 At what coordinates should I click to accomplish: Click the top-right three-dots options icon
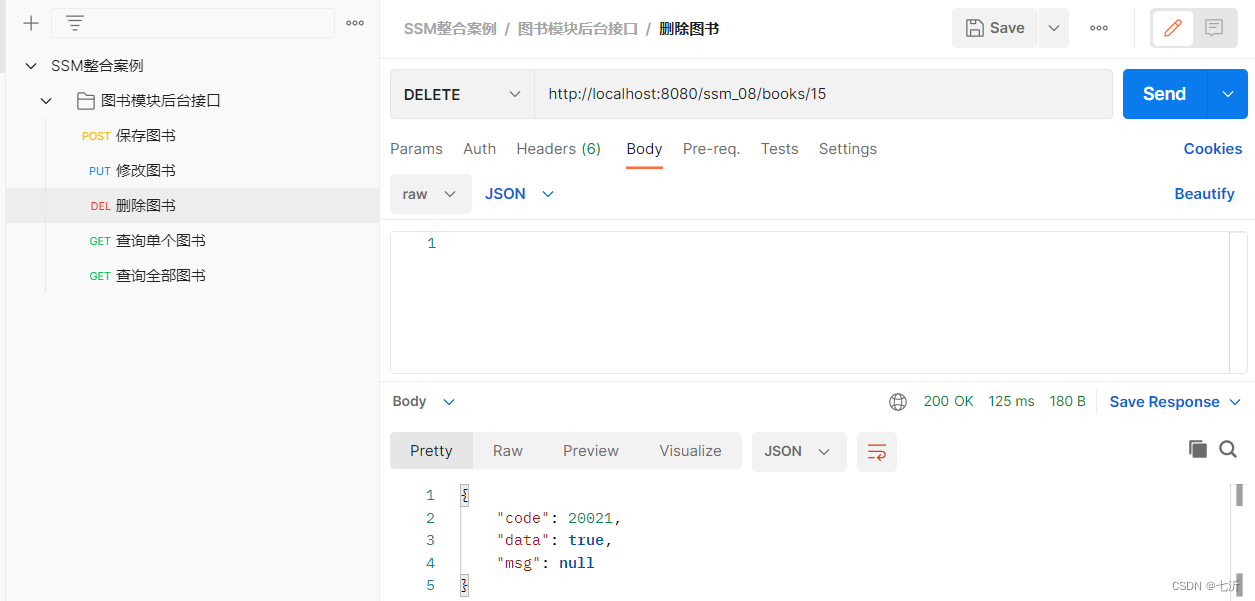click(x=1098, y=27)
